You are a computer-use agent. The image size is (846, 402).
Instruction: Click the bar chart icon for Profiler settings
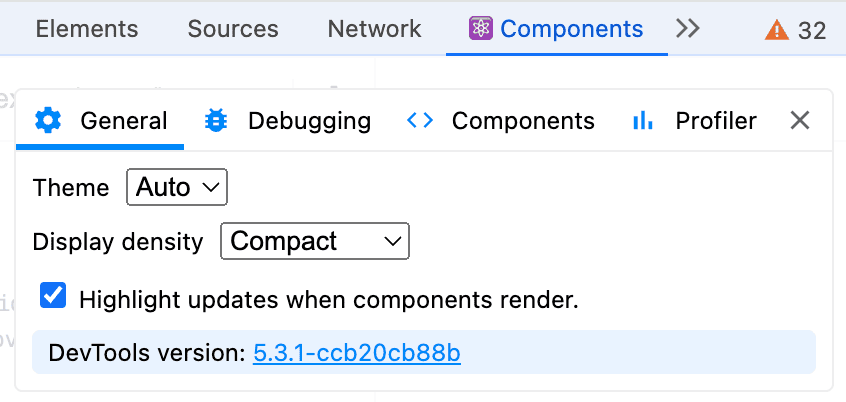(643, 120)
